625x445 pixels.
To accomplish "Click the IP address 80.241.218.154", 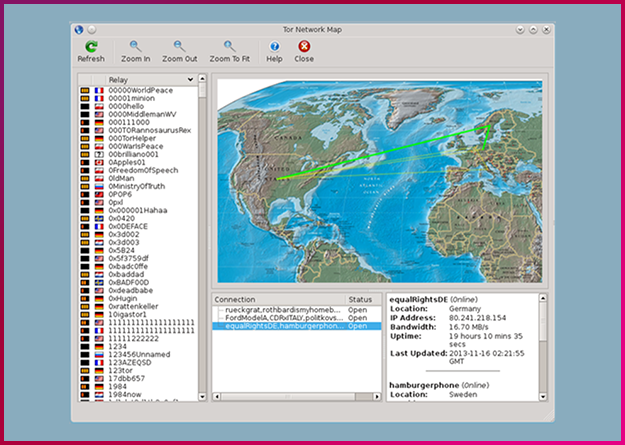I will click(478, 318).
